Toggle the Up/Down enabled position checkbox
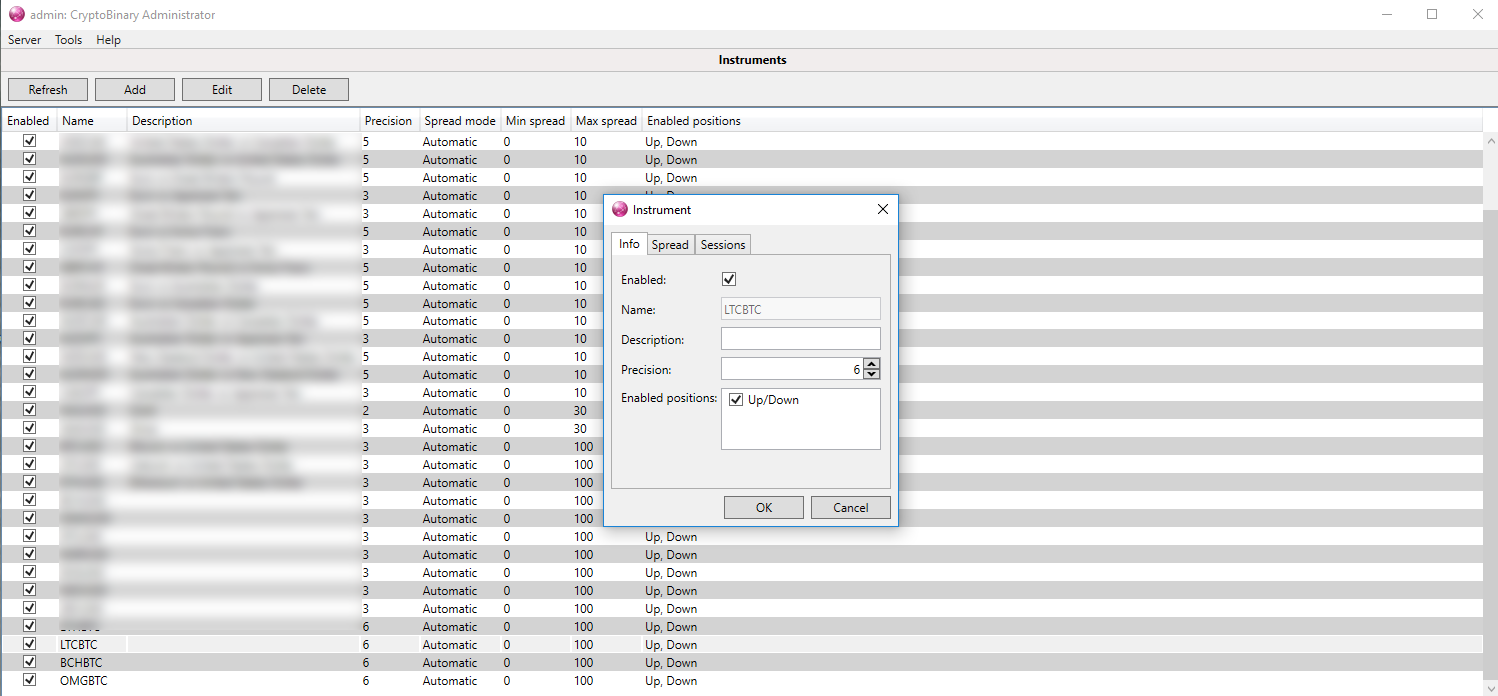1498x696 pixels. click(x=736, y=400)
